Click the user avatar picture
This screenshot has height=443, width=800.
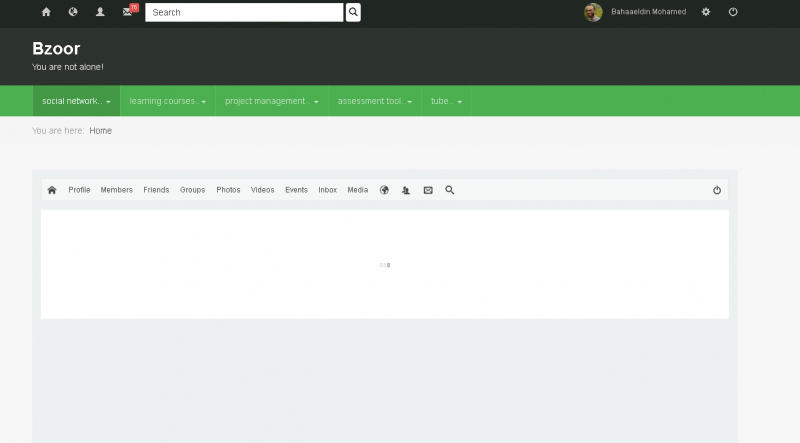tap(593, 12)
